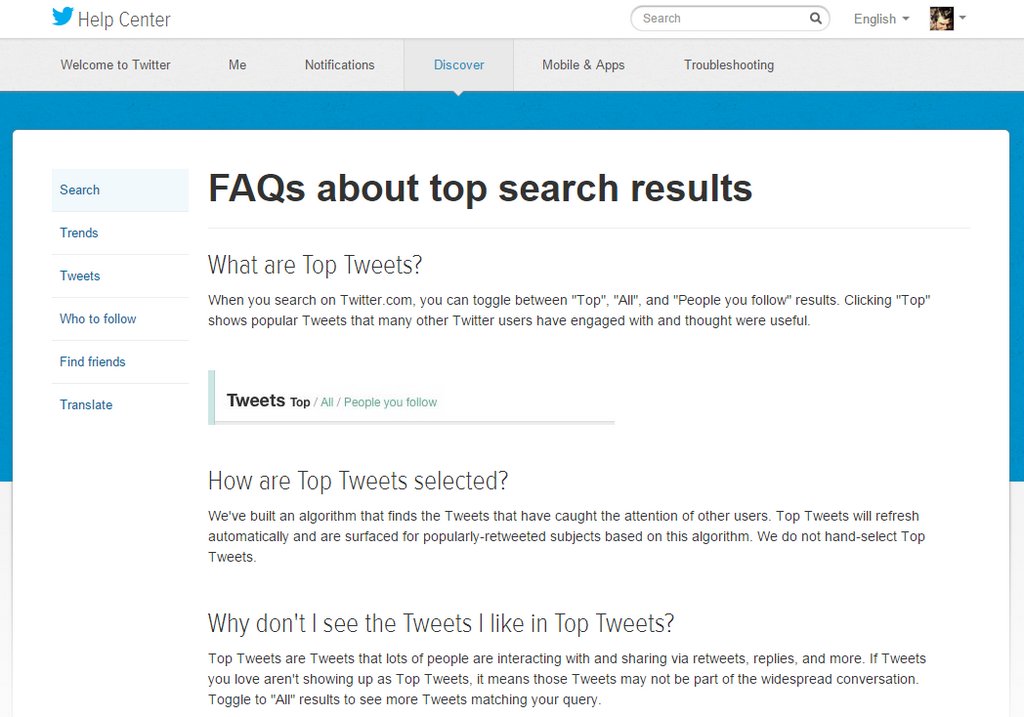Open the user avatar profile picture

pyautogui.click(x=941, y=18)
